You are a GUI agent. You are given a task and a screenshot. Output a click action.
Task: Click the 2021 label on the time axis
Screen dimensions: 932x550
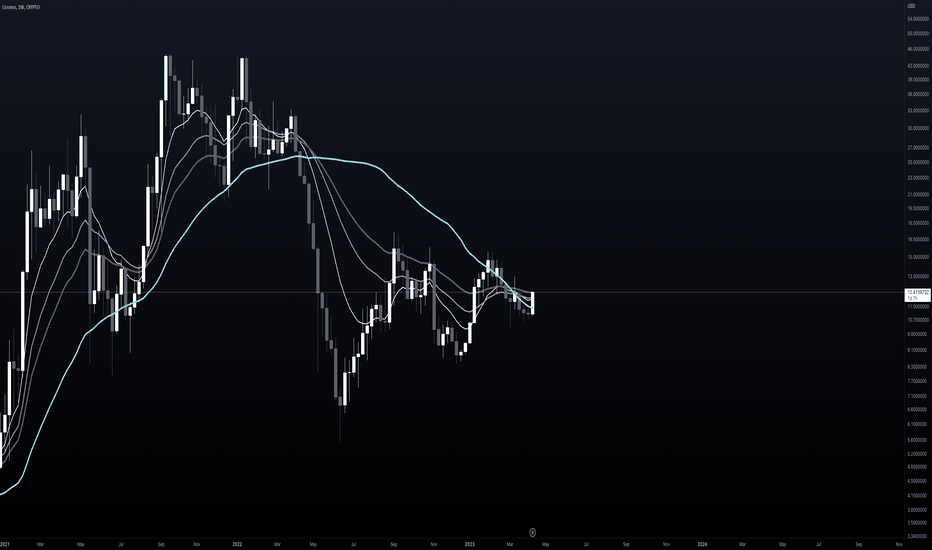(x=5, y=544)
